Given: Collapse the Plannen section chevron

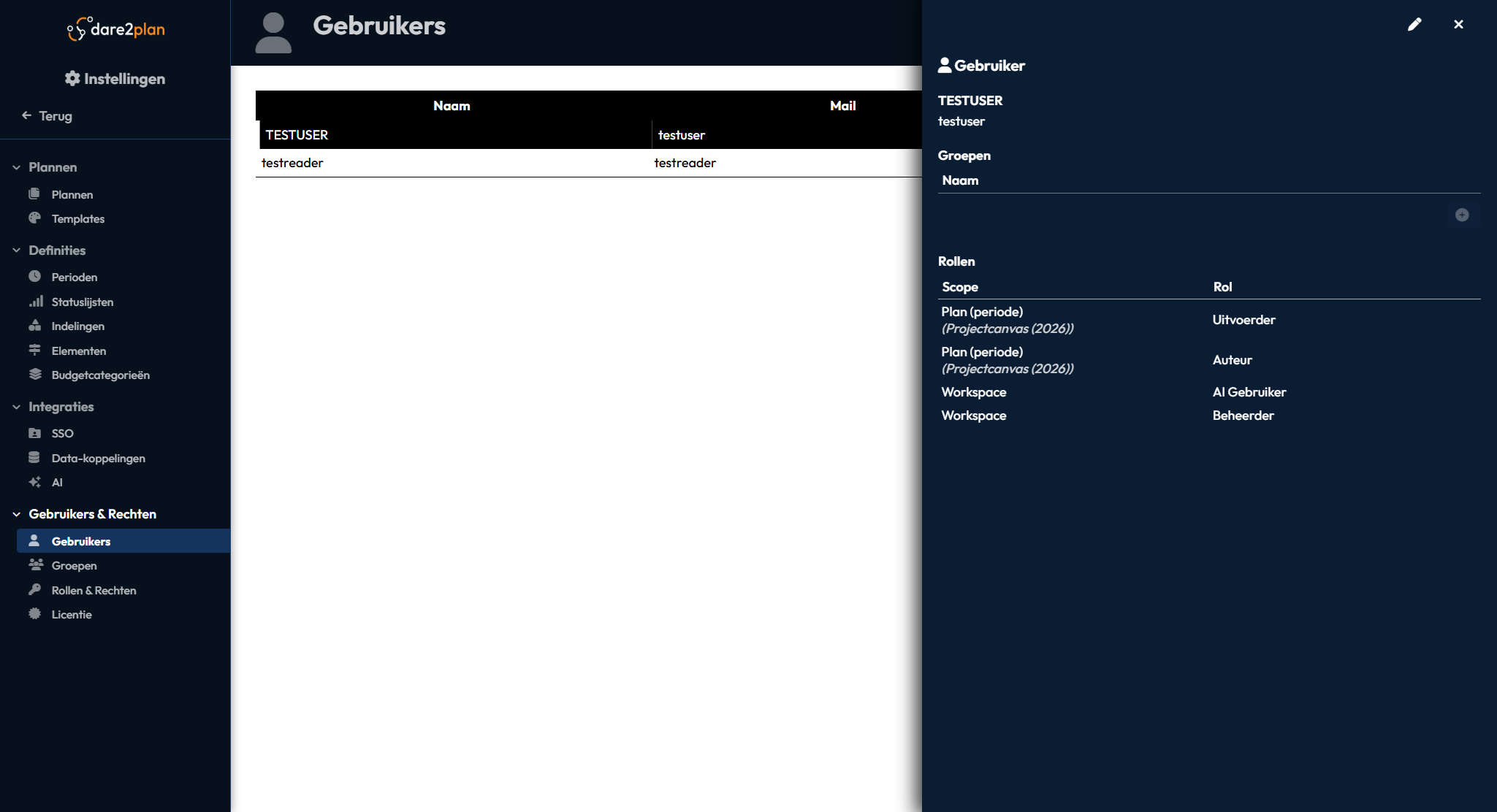Looking at the screenshot, I should [x=16, y=167].
